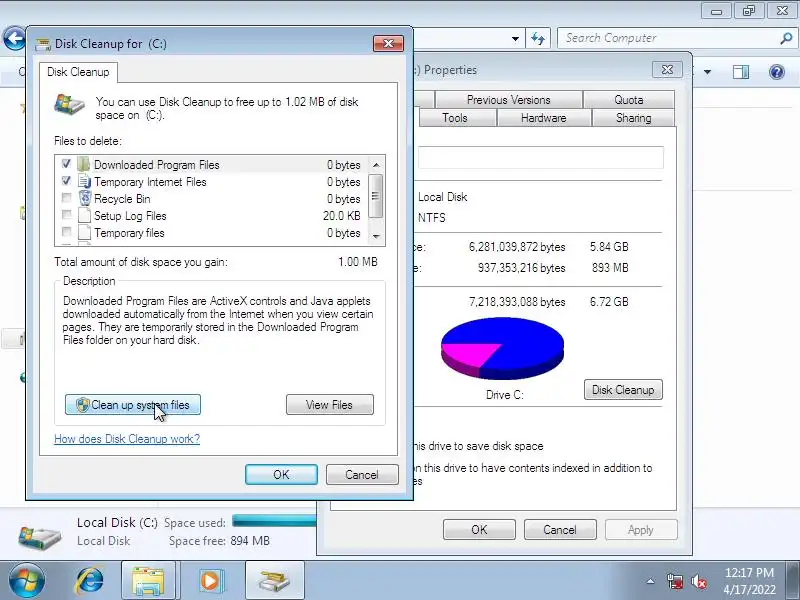Click the Disk Cleanup taskbar icon
800x600 pixels.
pos(274,581)
